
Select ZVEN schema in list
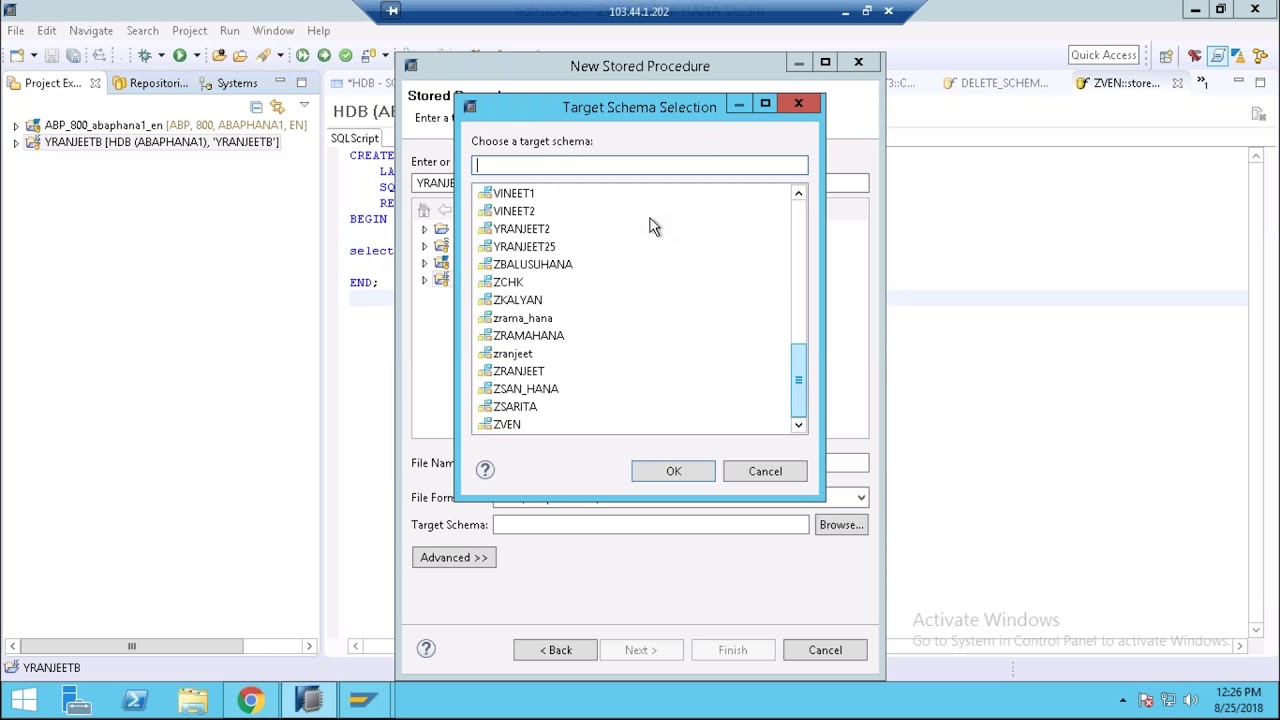pos(507,424)
